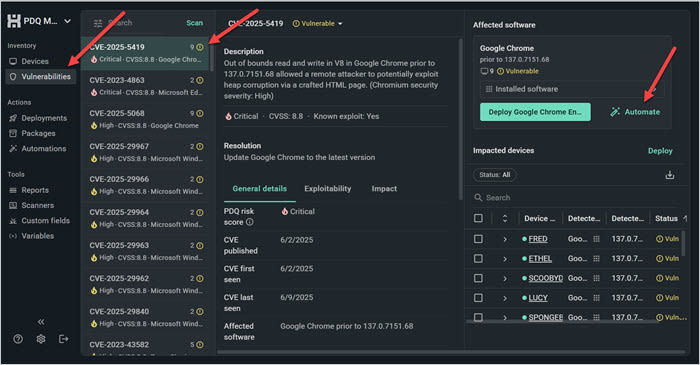Viewport: 700px width, 365px height.
Task: Select CVE-2025-29840 in the list
Action: [x=145, y=317]
